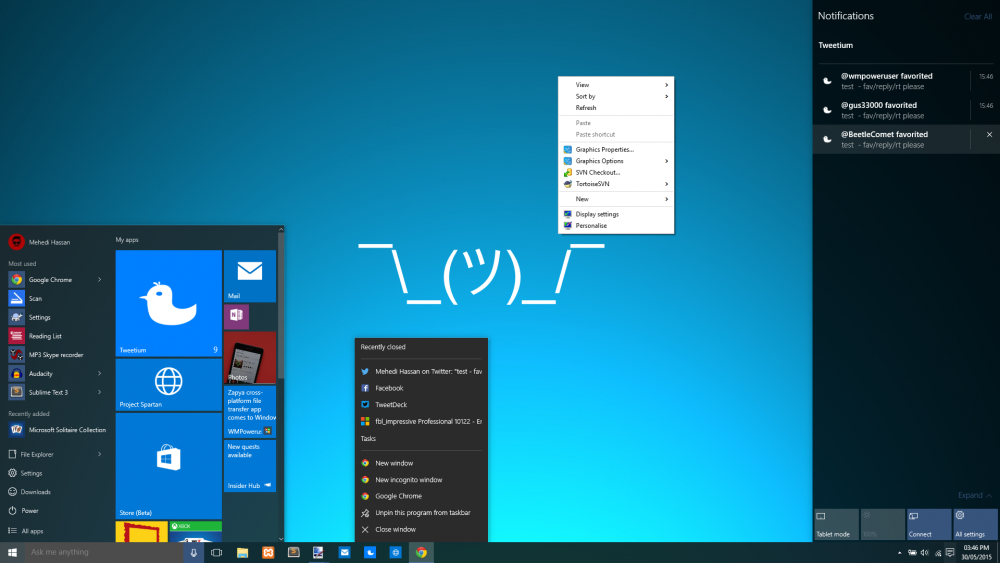Viewport: 1000px width, 563px height.
Task: Click the Cortana microphone icon
Action: [x=194, y=553]
